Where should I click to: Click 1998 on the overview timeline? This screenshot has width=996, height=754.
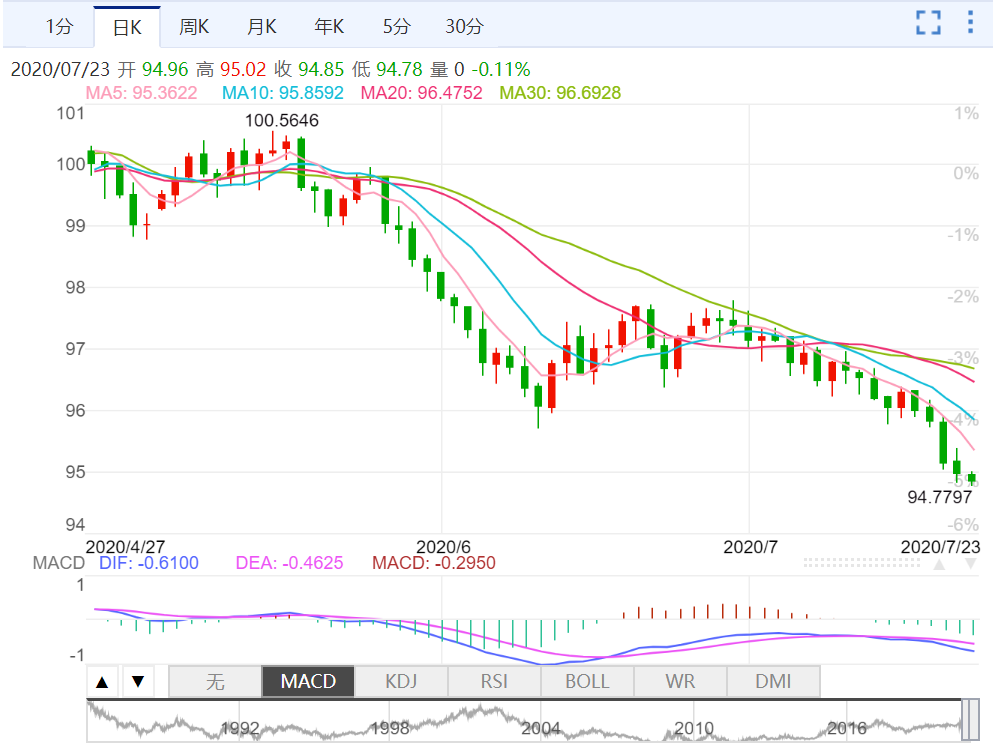point(389,729)
